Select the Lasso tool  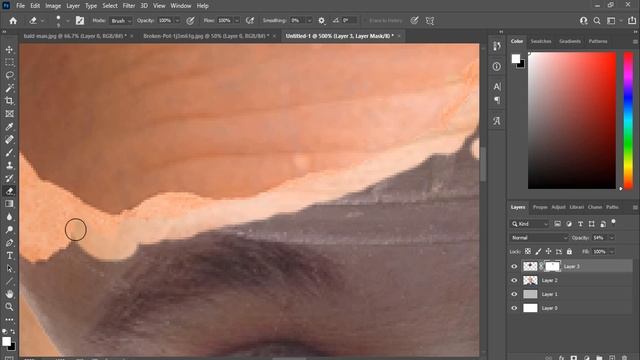coord(9,75)
